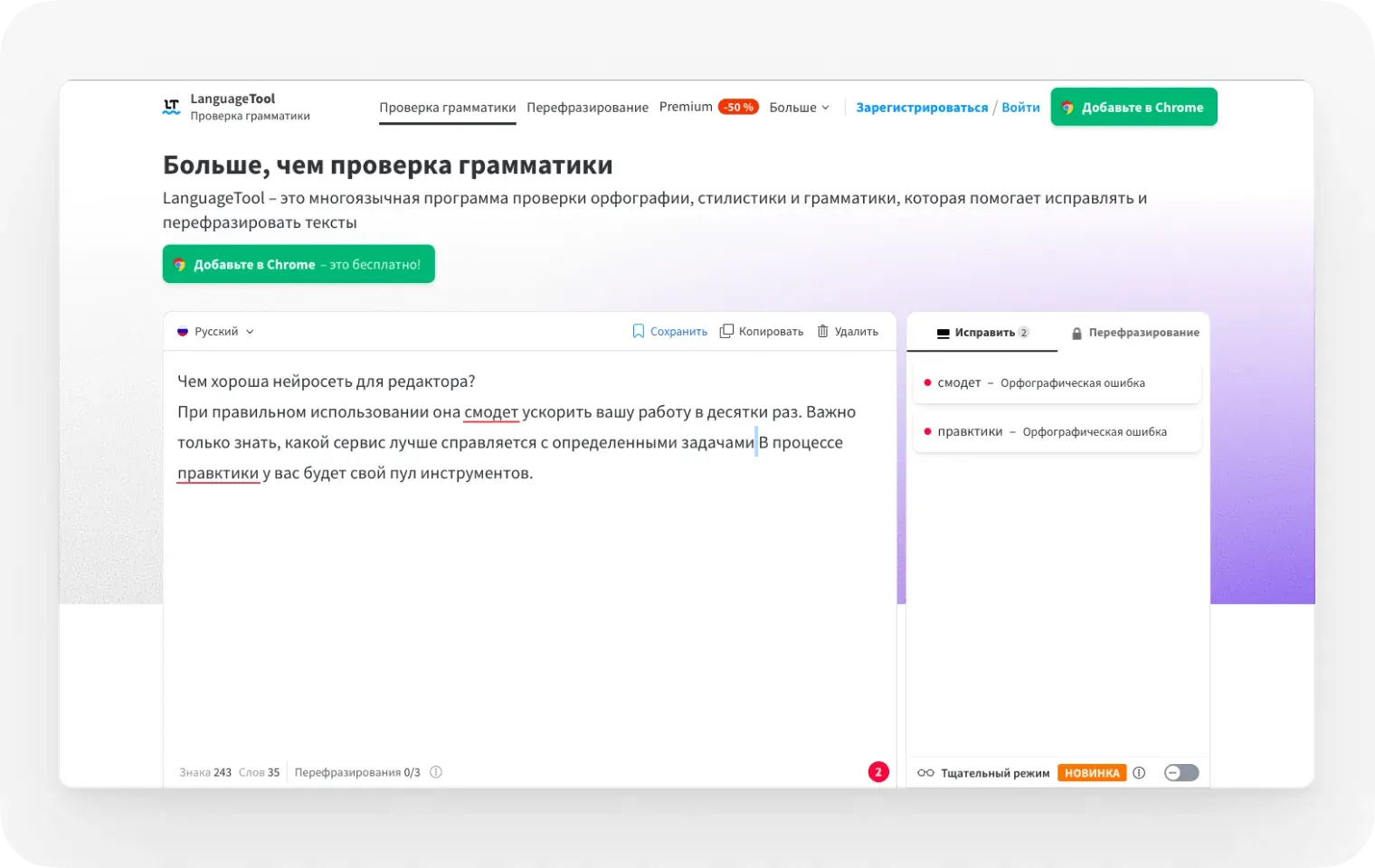Click the line Чем хороша нейросеть для редактора?
The image size is (1375, 868).
327,382
